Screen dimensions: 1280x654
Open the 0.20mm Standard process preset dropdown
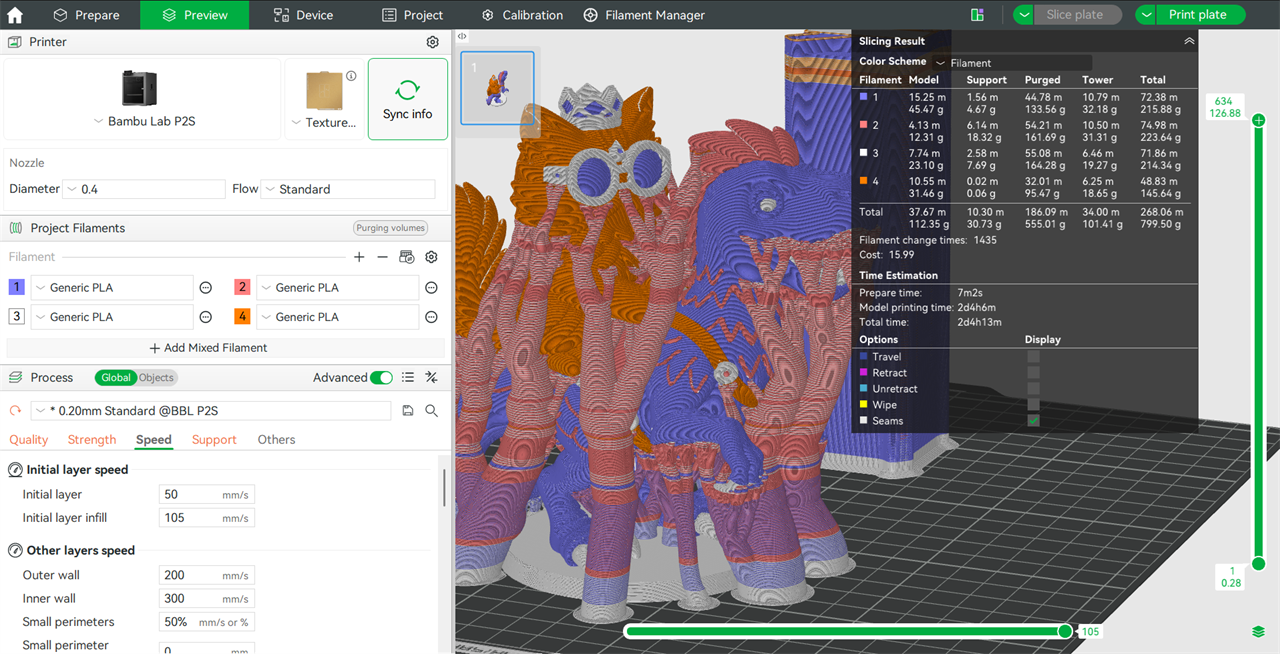(x=211, y=411)
